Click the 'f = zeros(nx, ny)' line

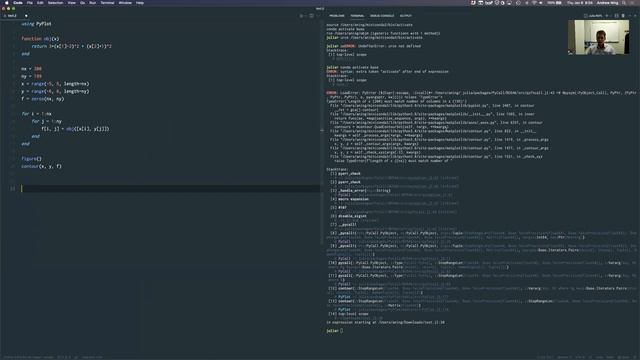42,98
